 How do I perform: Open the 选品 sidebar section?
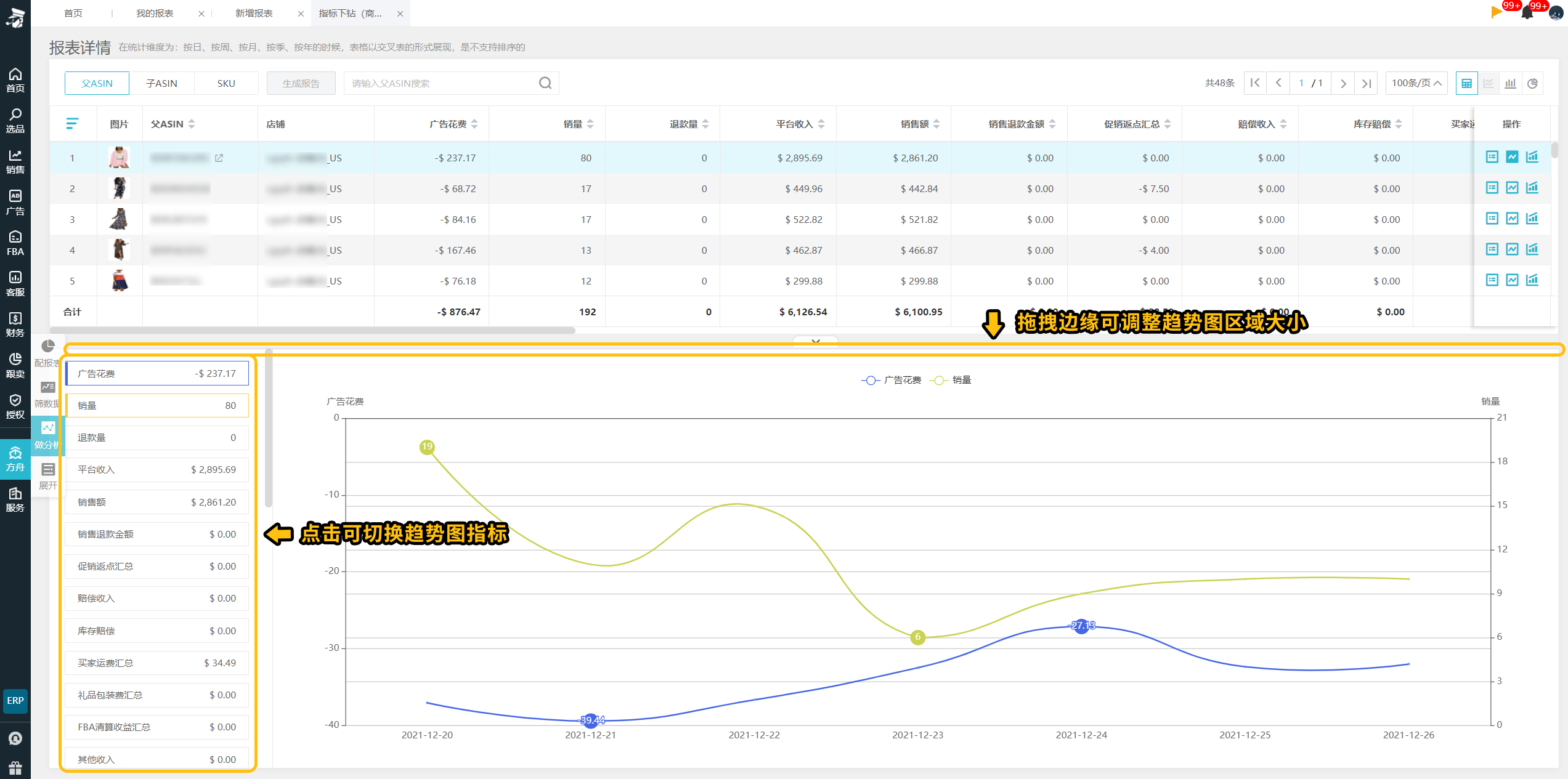click(15, 121)
